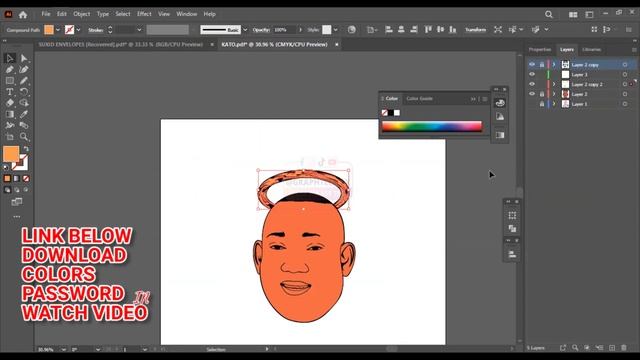Select the Direct Selection tool
640x360 pixels.
pyautogui.click(x=24, y=58)
